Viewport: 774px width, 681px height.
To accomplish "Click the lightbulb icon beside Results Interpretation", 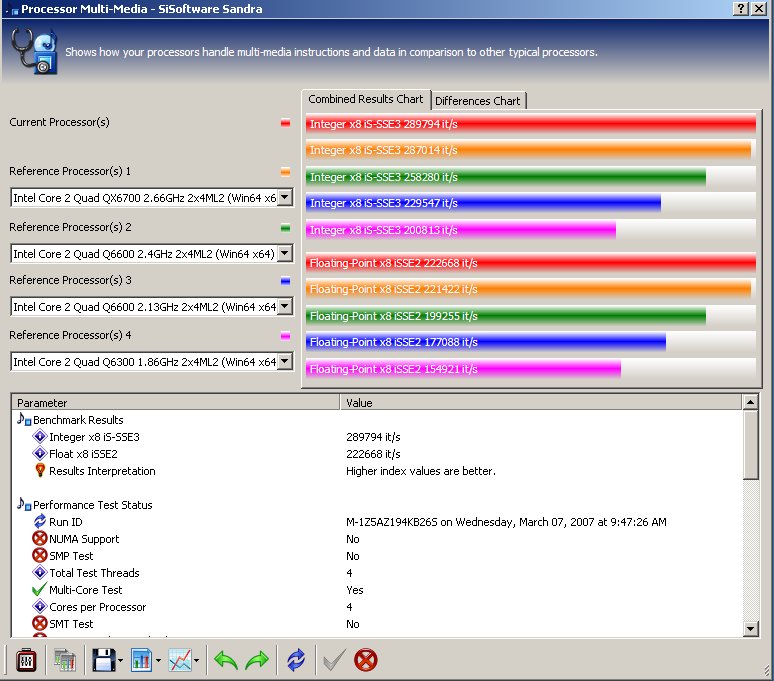I will [40, 470].
